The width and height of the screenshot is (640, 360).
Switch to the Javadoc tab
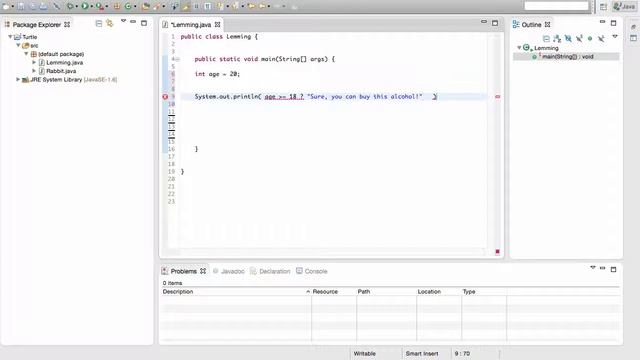click(x=229, y=271)
